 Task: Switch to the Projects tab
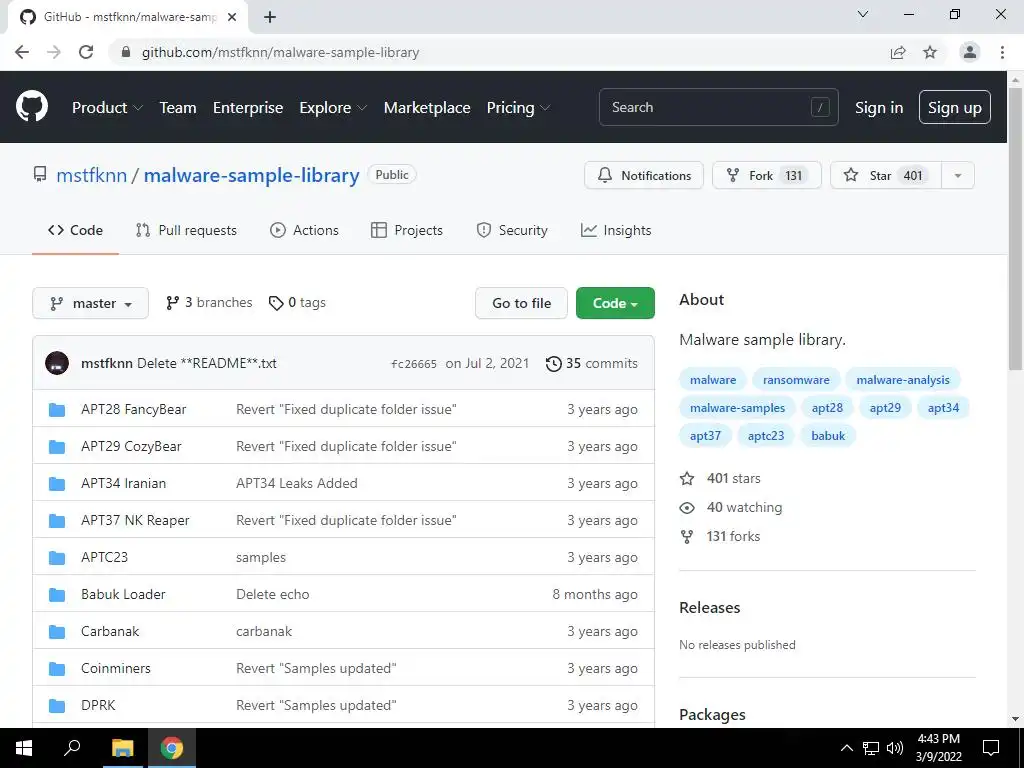pyautogui.click(x=407, y=231)
